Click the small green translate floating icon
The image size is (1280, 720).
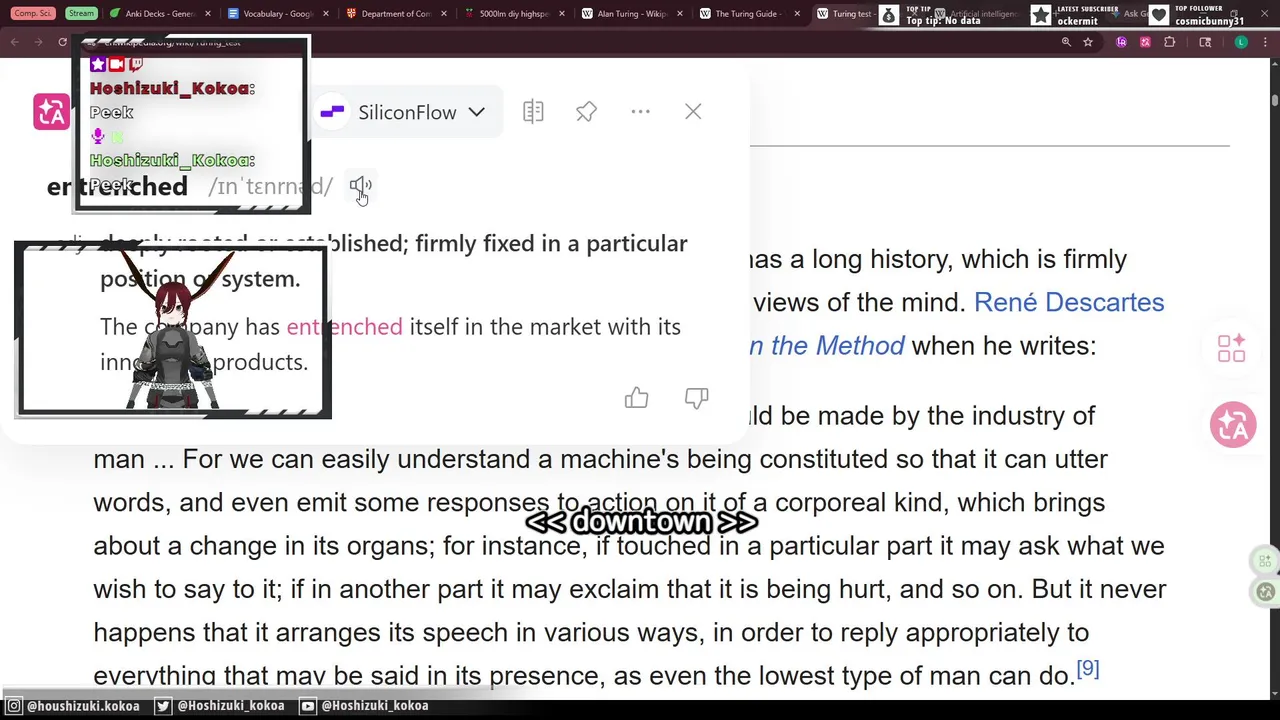click(x=1265, y=591)
